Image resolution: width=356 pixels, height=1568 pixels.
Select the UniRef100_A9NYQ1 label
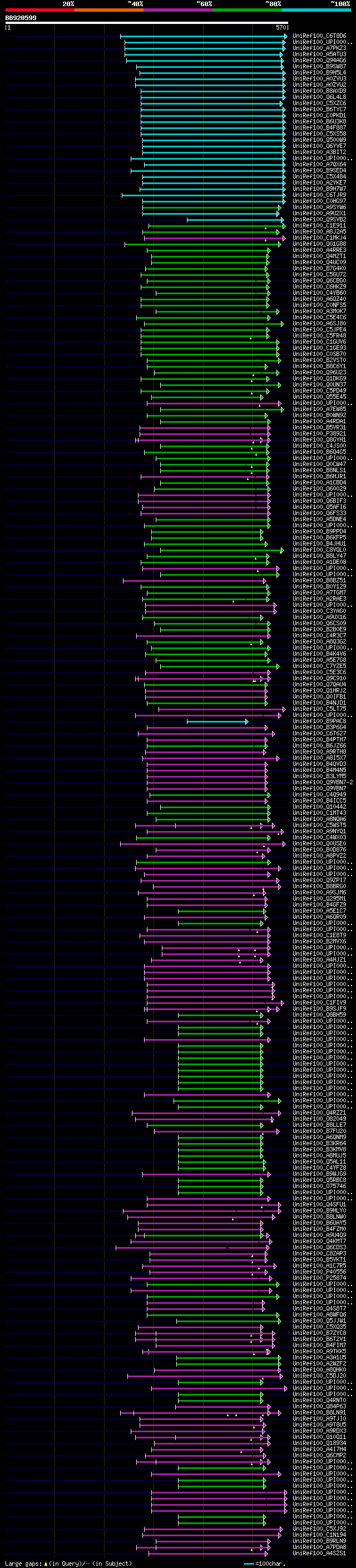click(319, 832)
